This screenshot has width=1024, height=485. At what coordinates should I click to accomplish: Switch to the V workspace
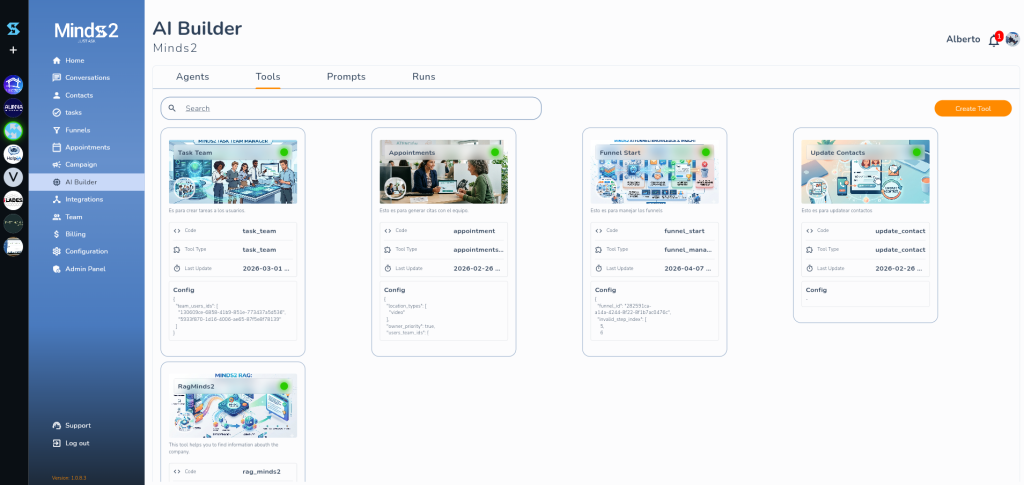13,178
